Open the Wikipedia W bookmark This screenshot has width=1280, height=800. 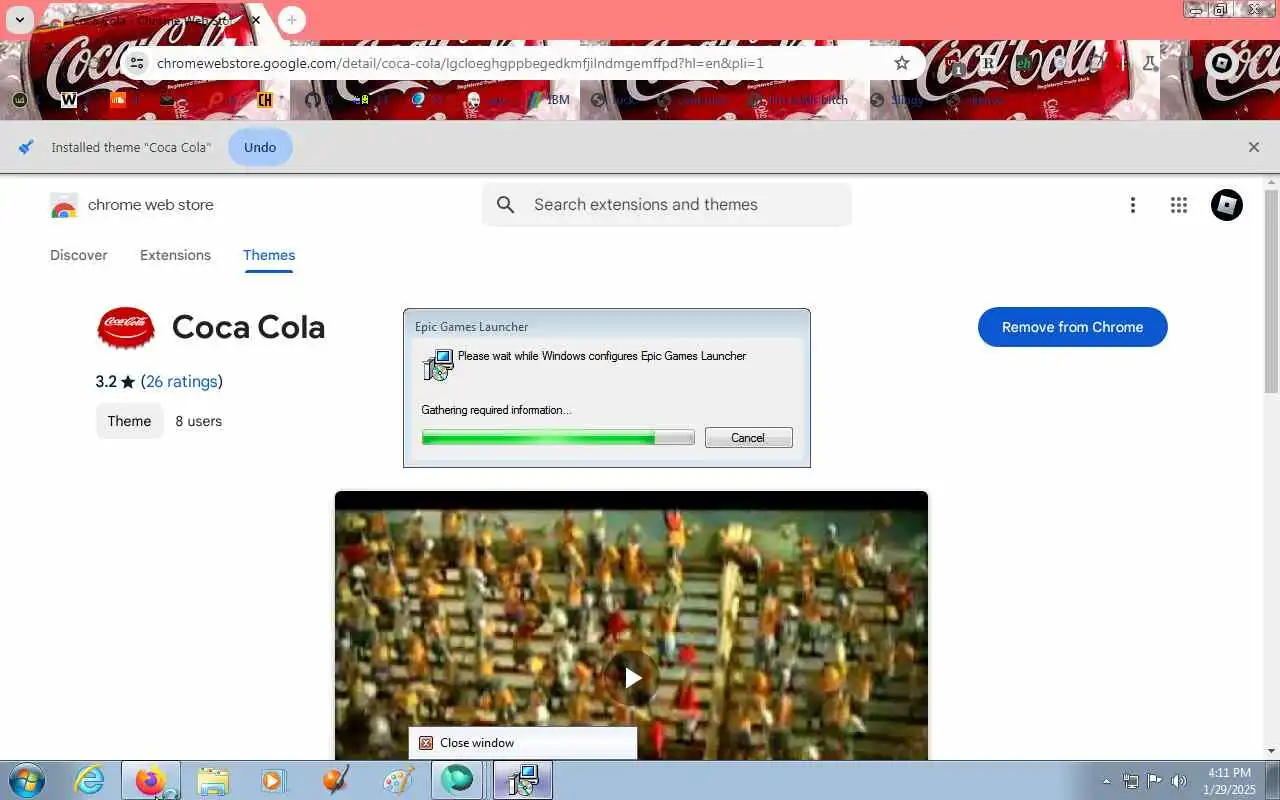click(x=69, y=100)
